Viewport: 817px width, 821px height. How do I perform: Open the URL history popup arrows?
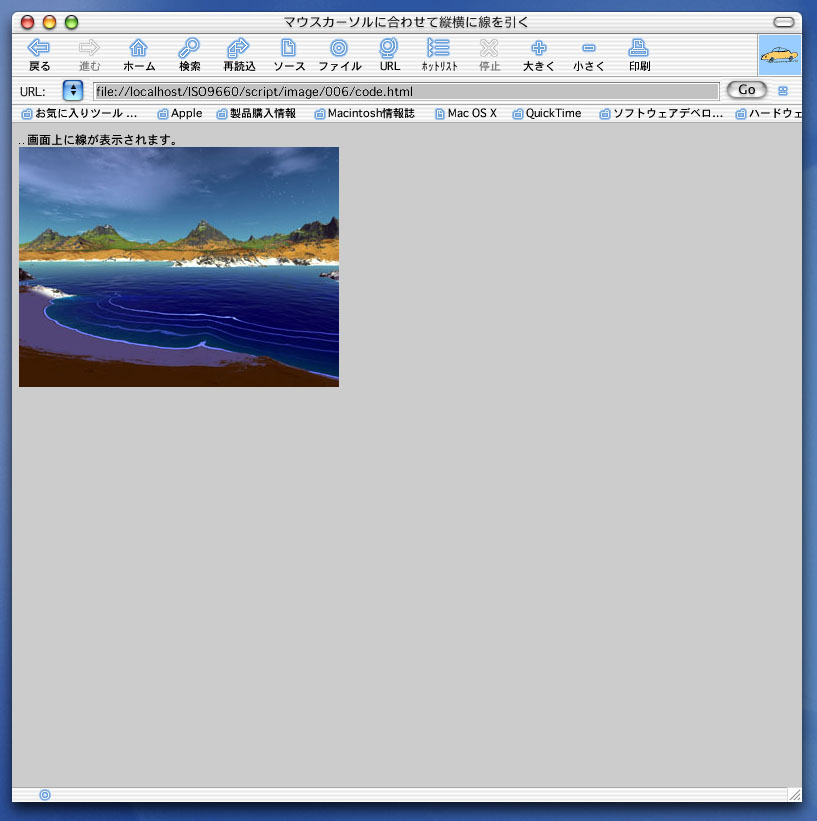(x=73, y=91)
